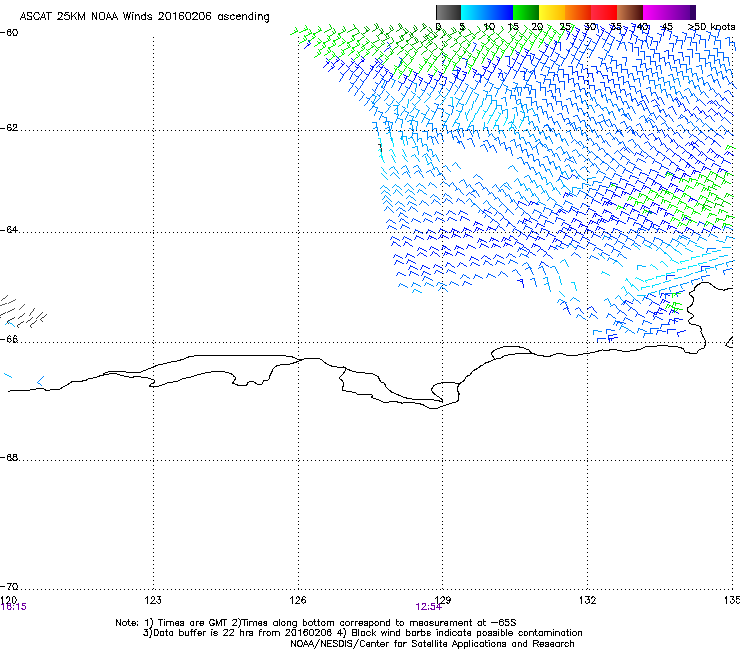
Task: Click the magenta 40-45 knots legend swatch
Action: pyautogui.click(x=656, y=12)
